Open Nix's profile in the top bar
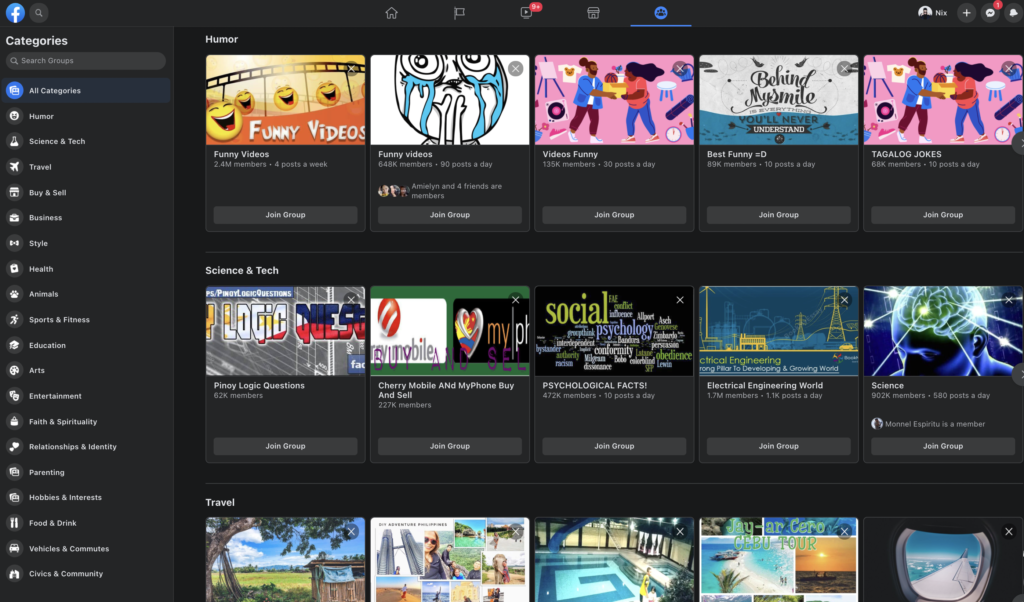 (x=933, y=12)
